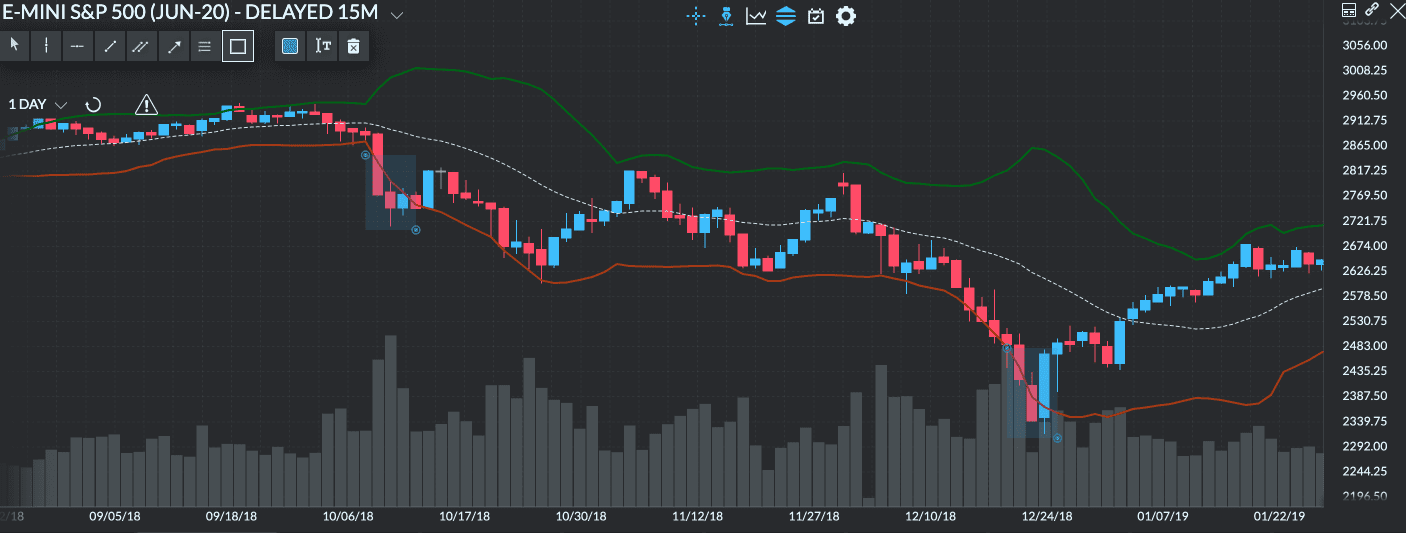
Task: Select the arrow line drawing tool
Action: pyautogui.click(x=174, y=45)
